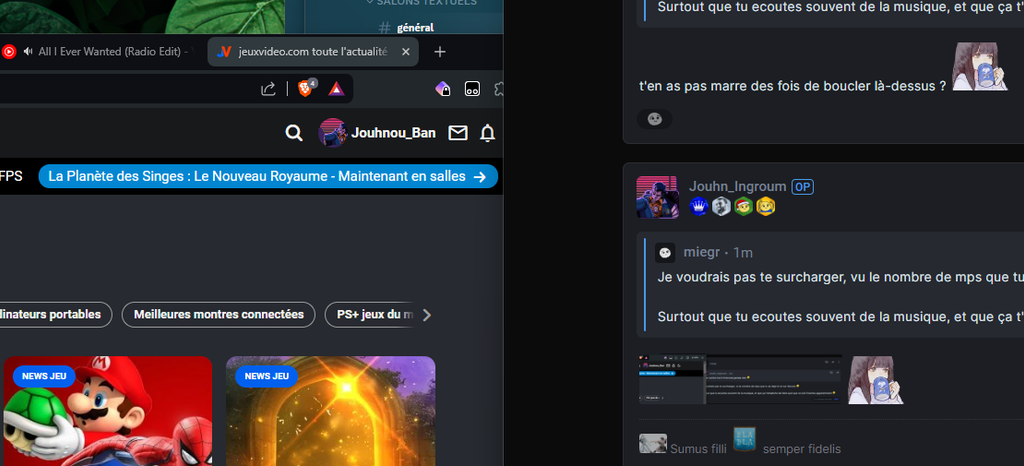
Task: Open Jouhn_Ingroum's avatar in forum post
Action: pyautogui.click(x=658, y=197)
